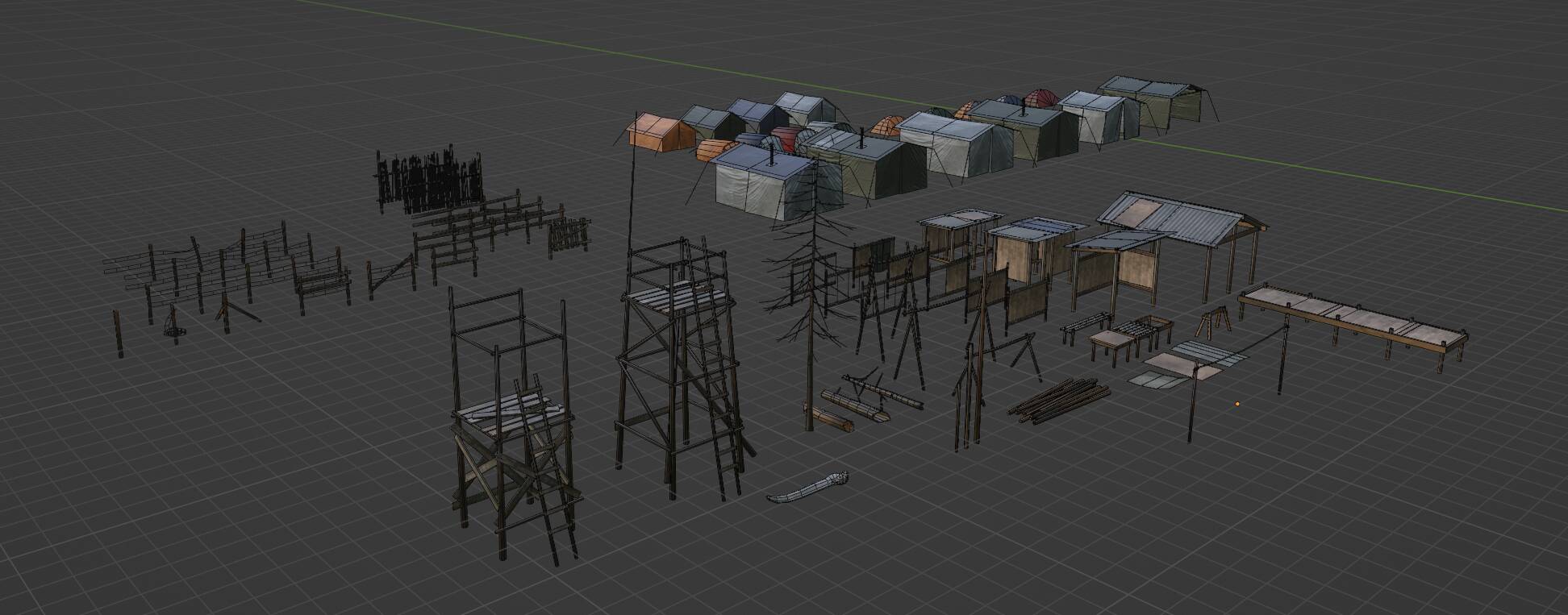Click the small orange origin point marker
Viewport: 1568px width, 615px height.
[1237, 404]
